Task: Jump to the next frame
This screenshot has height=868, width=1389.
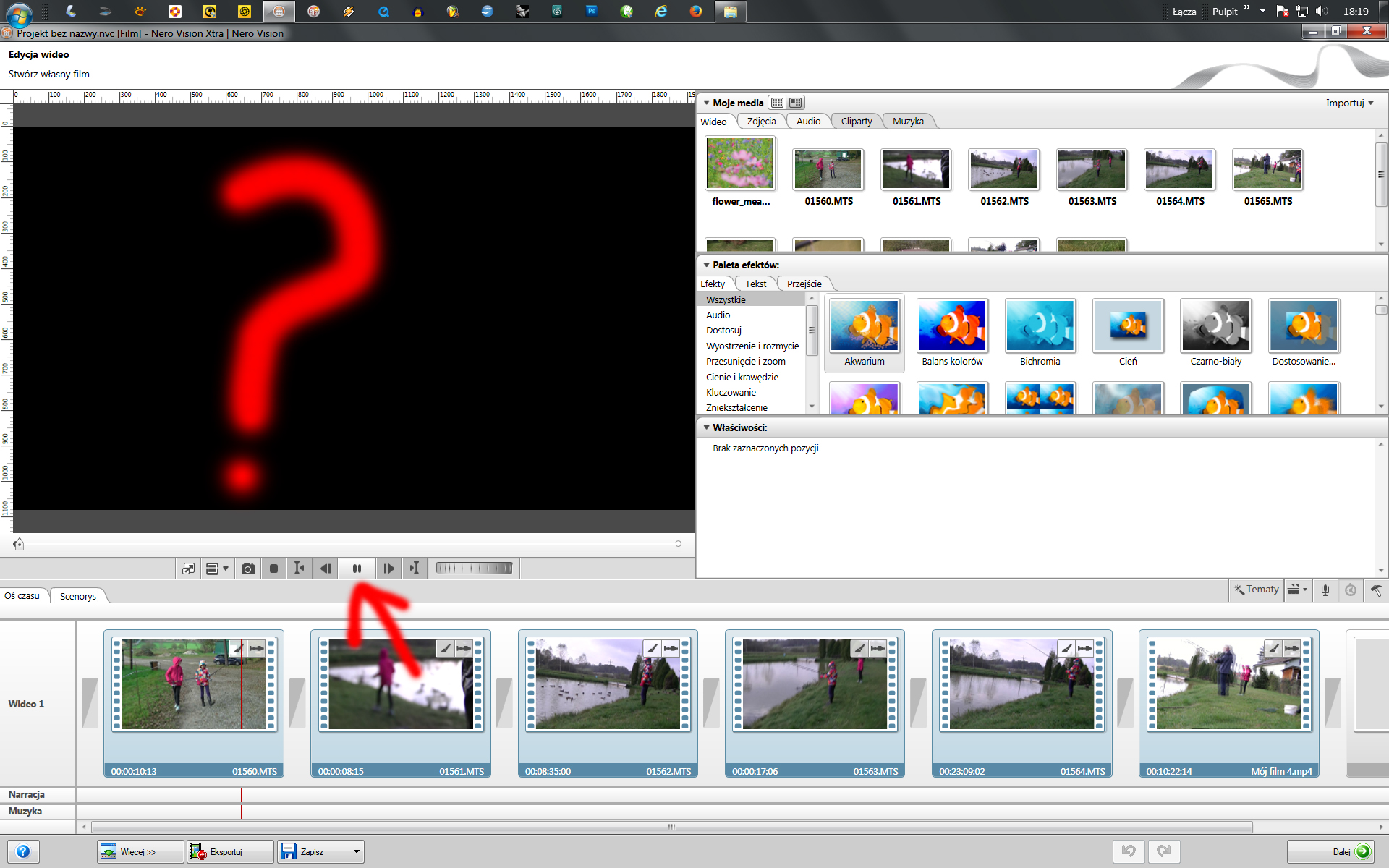Action: [388, 569]
